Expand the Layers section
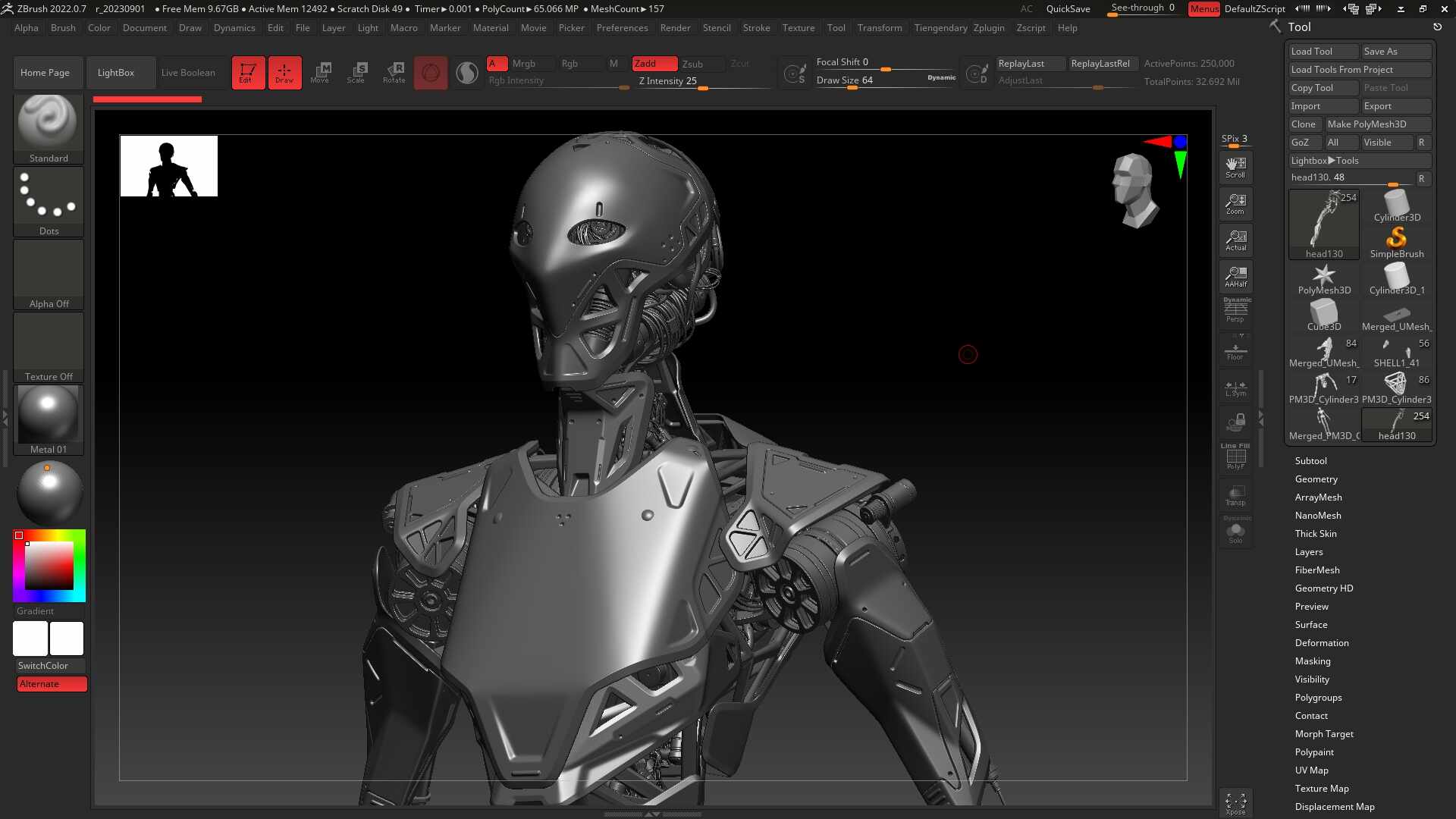 tap(1308, 552)
